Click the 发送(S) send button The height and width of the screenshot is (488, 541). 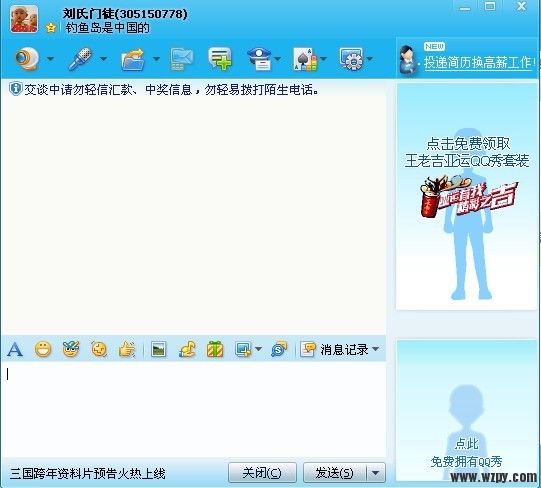click(x=334, y=473)
